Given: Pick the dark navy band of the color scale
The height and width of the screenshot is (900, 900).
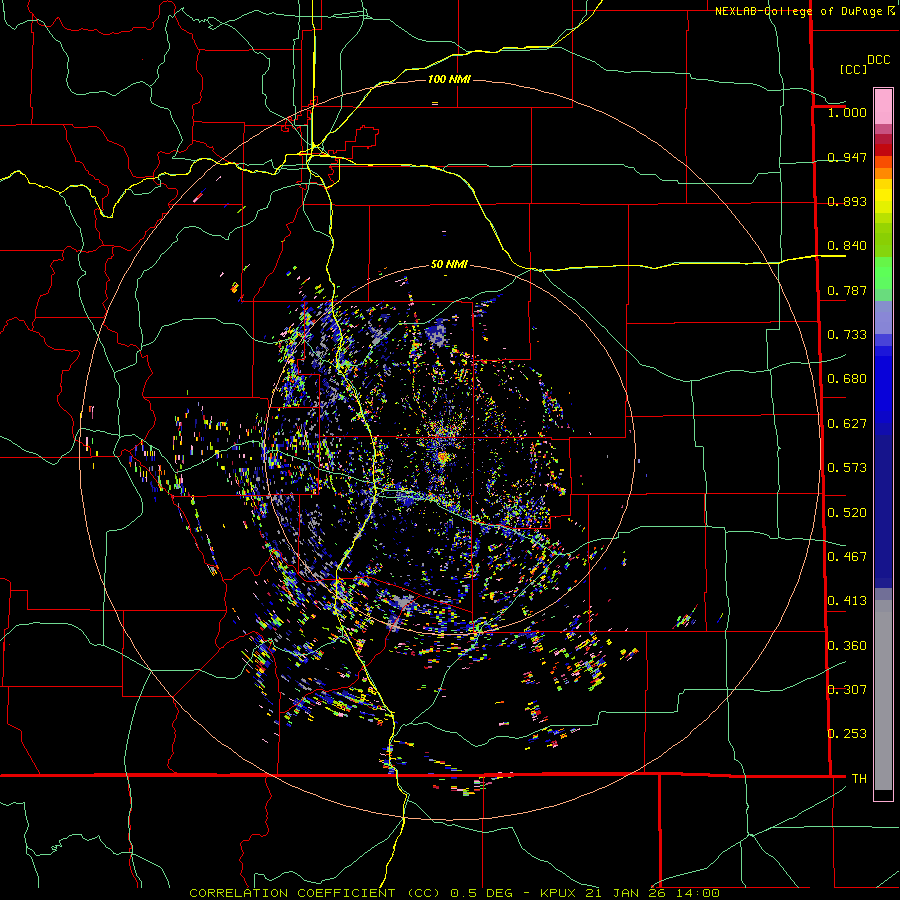Looking at the screenshot, I should (x=883, y=511).
